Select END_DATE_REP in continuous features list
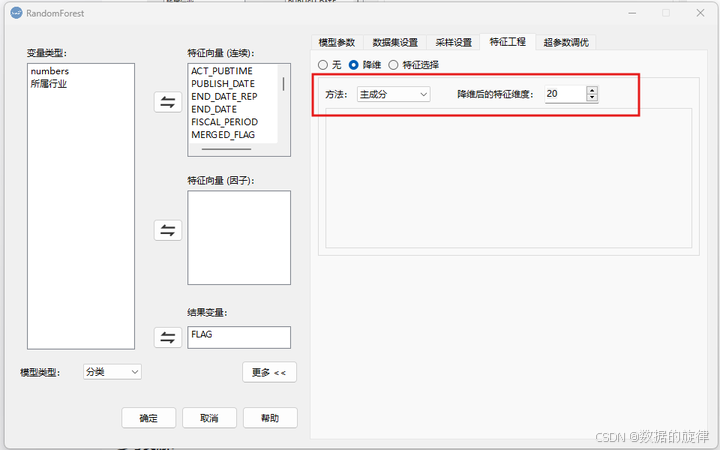Image resolution: width=720 pixels, height=450 pixels. pyautogui.click(x=224, y=97)
